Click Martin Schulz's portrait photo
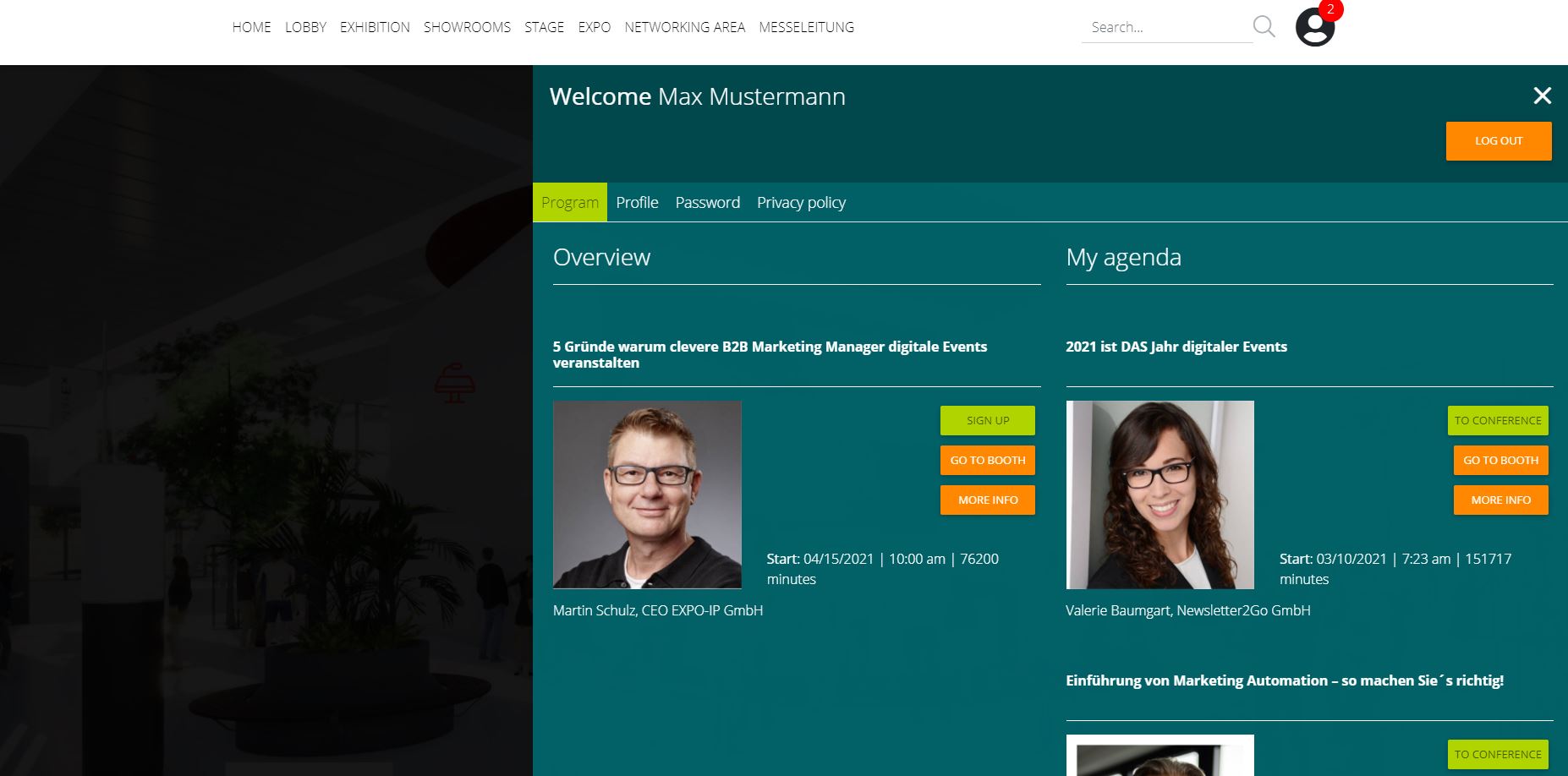Screen dimensions: 1568x776 coord(647,495)
